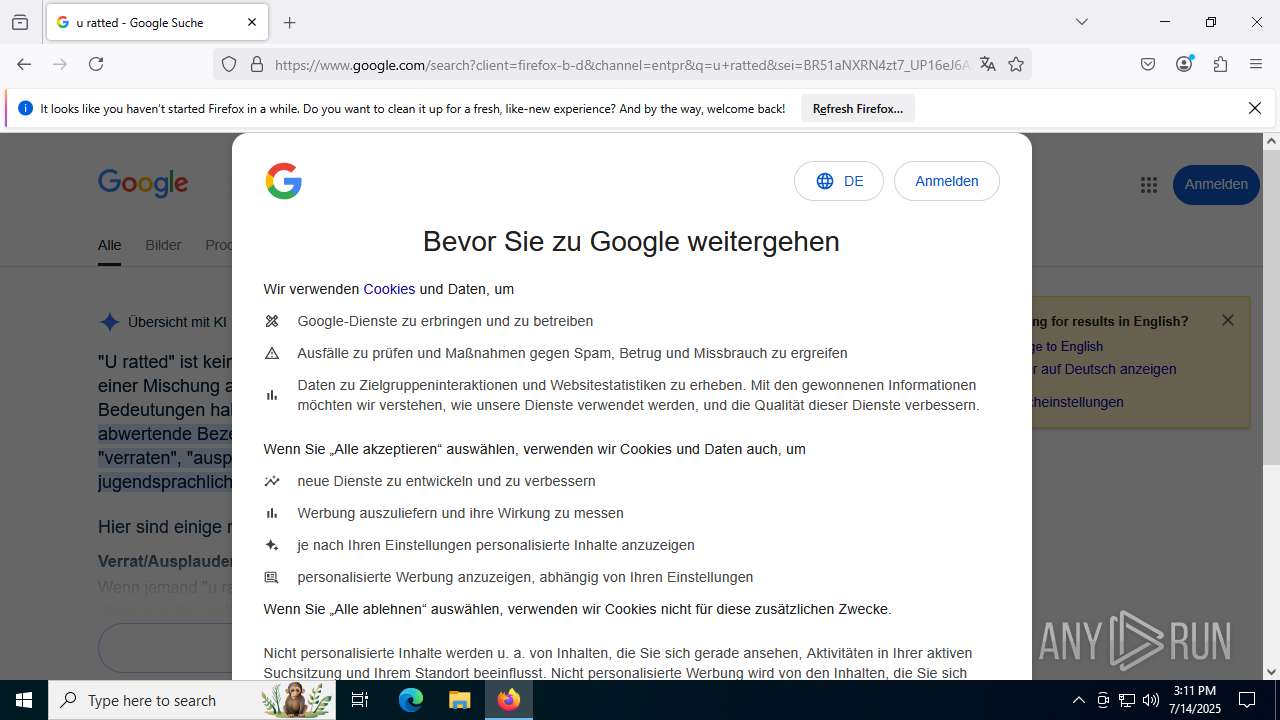This screenshot has width=1280, height=720.
Task: Click Anmelden button in consent dialog
Action: coord(947,181)
